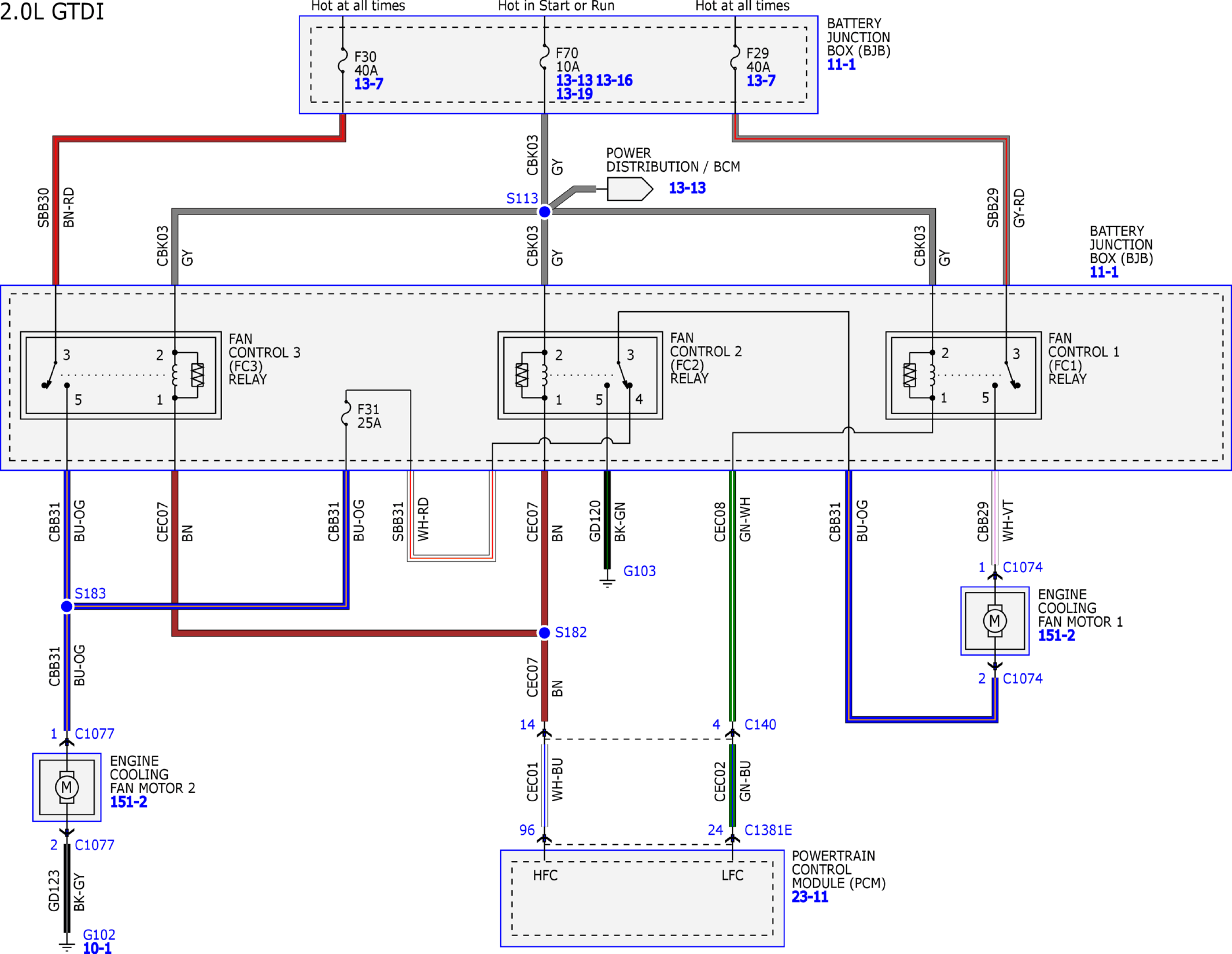Open the 11-1 link beside top Battery Junction Box
The width and height of the screenshot is (1232, 954).
[x=841, y=65]
